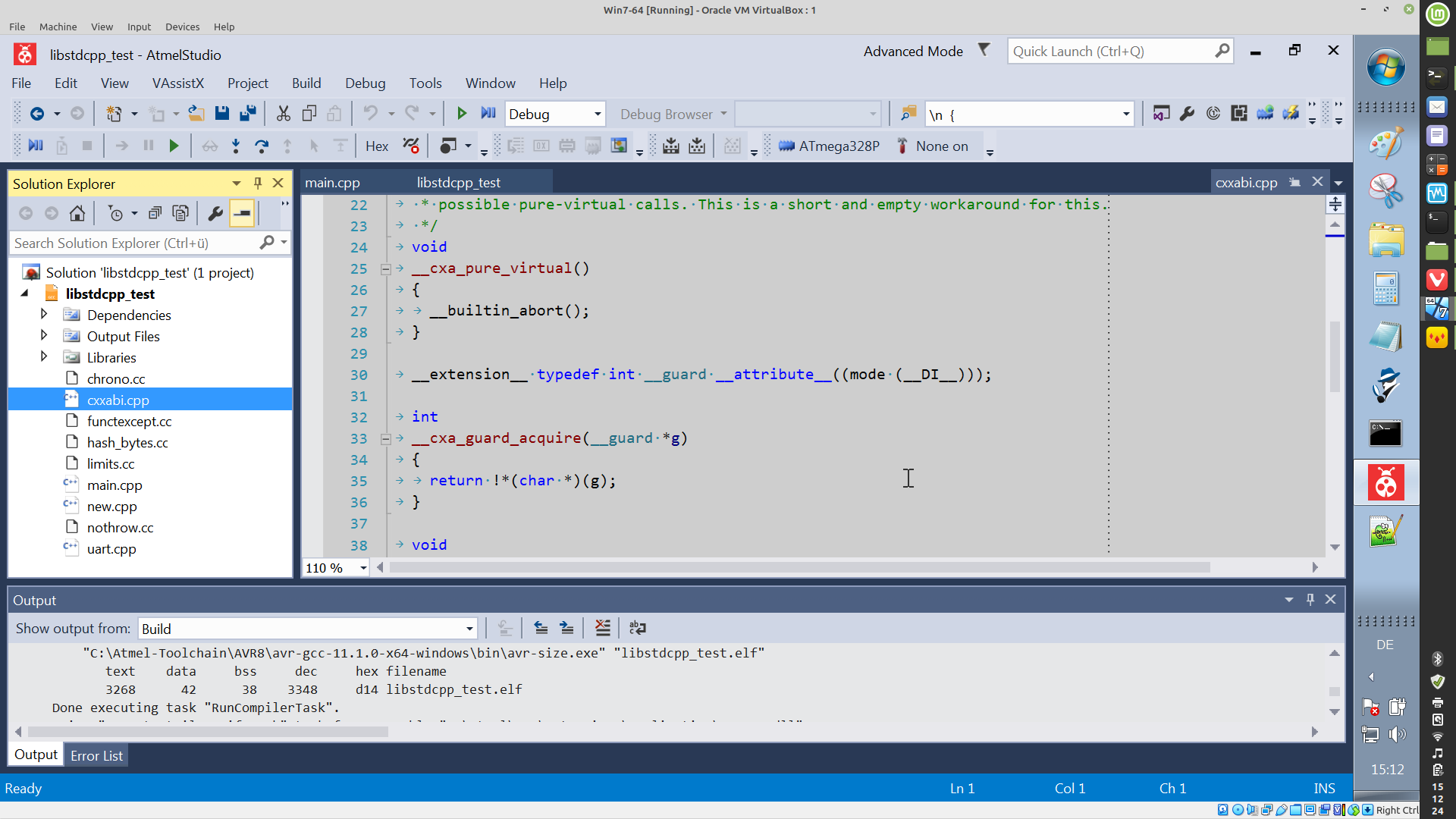
Task: Click the feedback filter funnel icon
Action: click(984, 50)
